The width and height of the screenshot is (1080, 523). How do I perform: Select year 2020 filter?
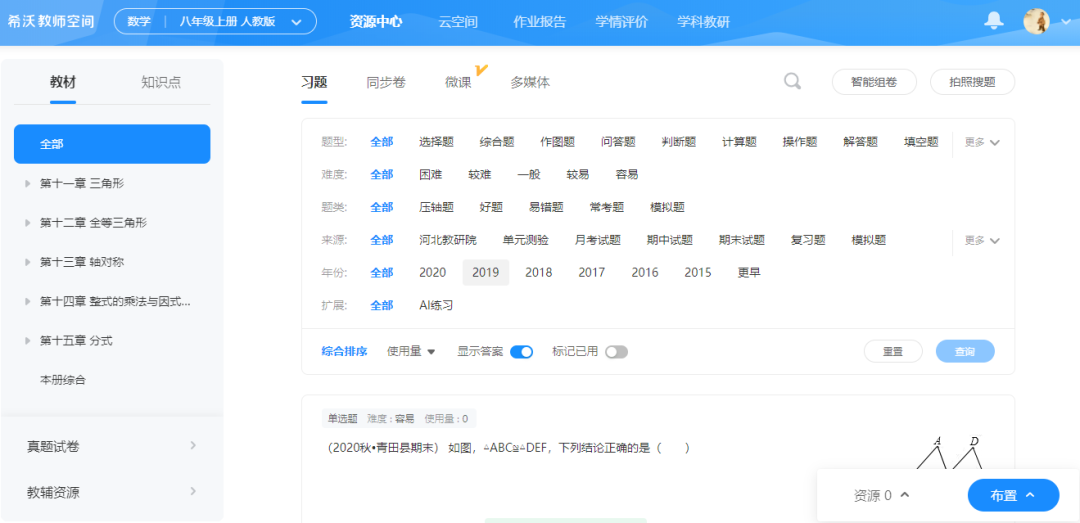pos(433,272)
